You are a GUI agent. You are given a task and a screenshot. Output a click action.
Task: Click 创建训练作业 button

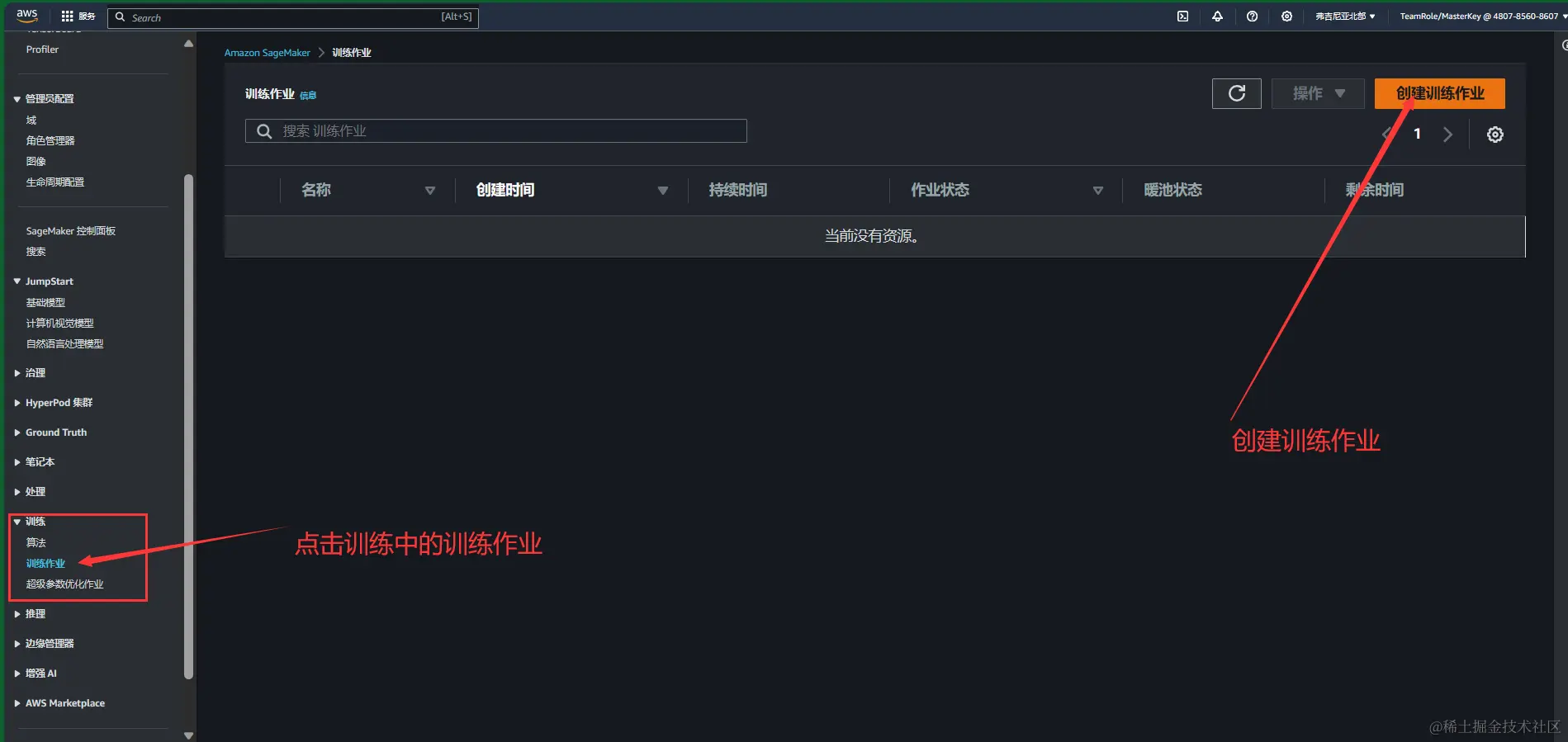pyautogui.click(x=1439, y=93)
